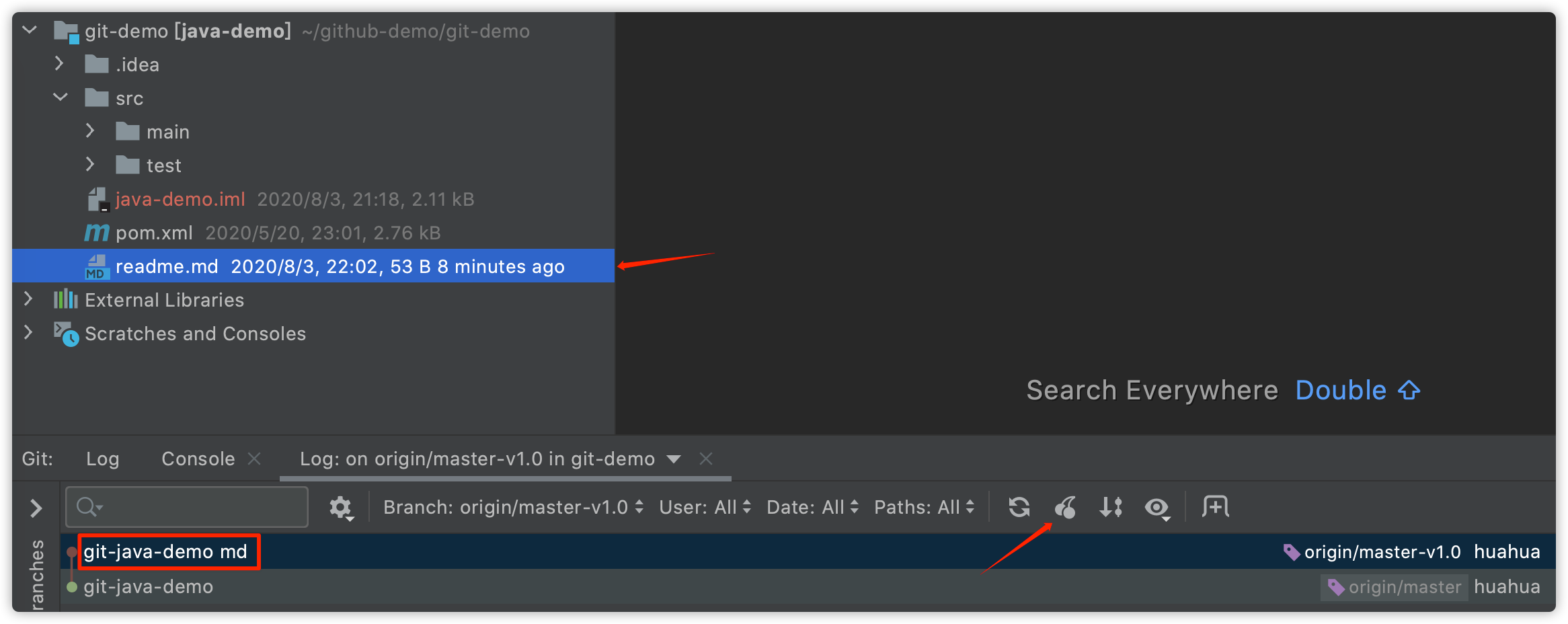This screenshot has height=624, width=1568.
Task: Click green commit node of git-java-demo
Action: (x=72, y=587)
